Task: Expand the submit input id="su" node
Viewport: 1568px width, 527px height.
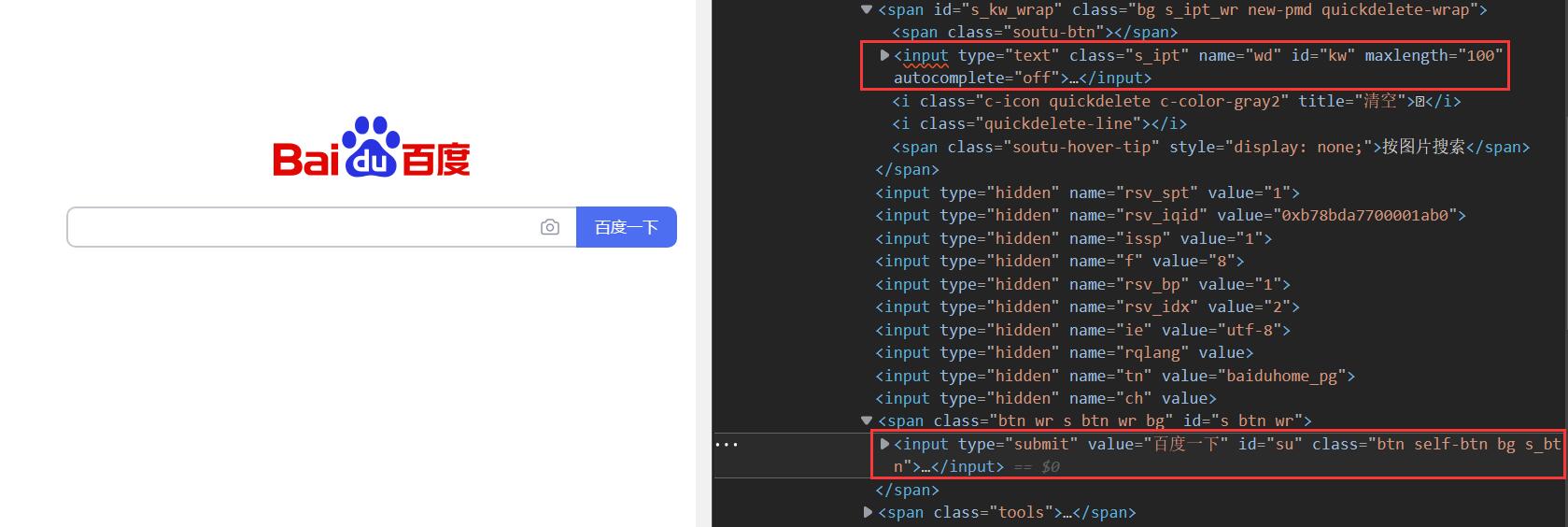Action: pyautogui.click(x=884, y=445)
